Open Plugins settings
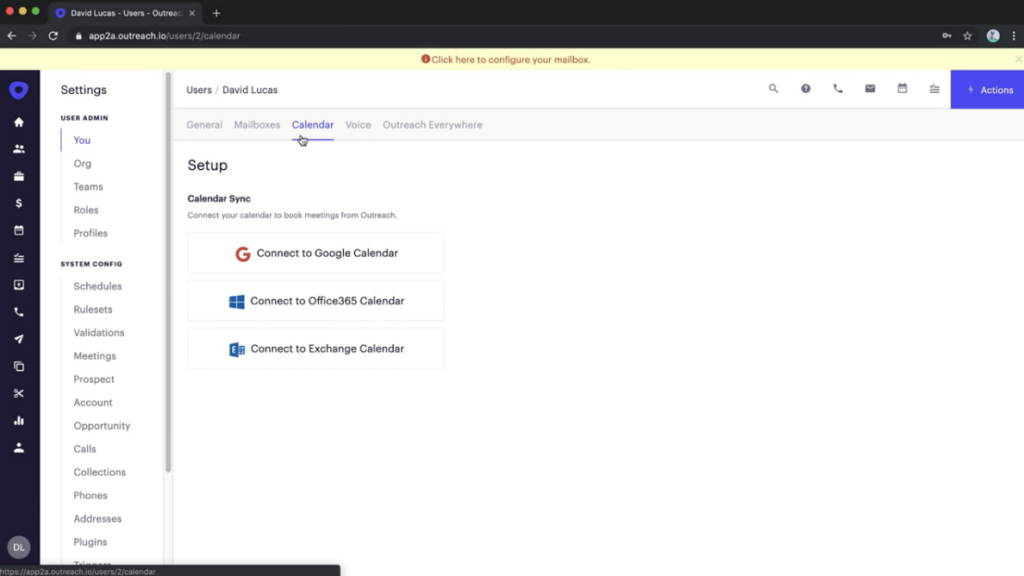Viewport: 1024px width, 576px height. pyautogui.click(x=90, y=542)
